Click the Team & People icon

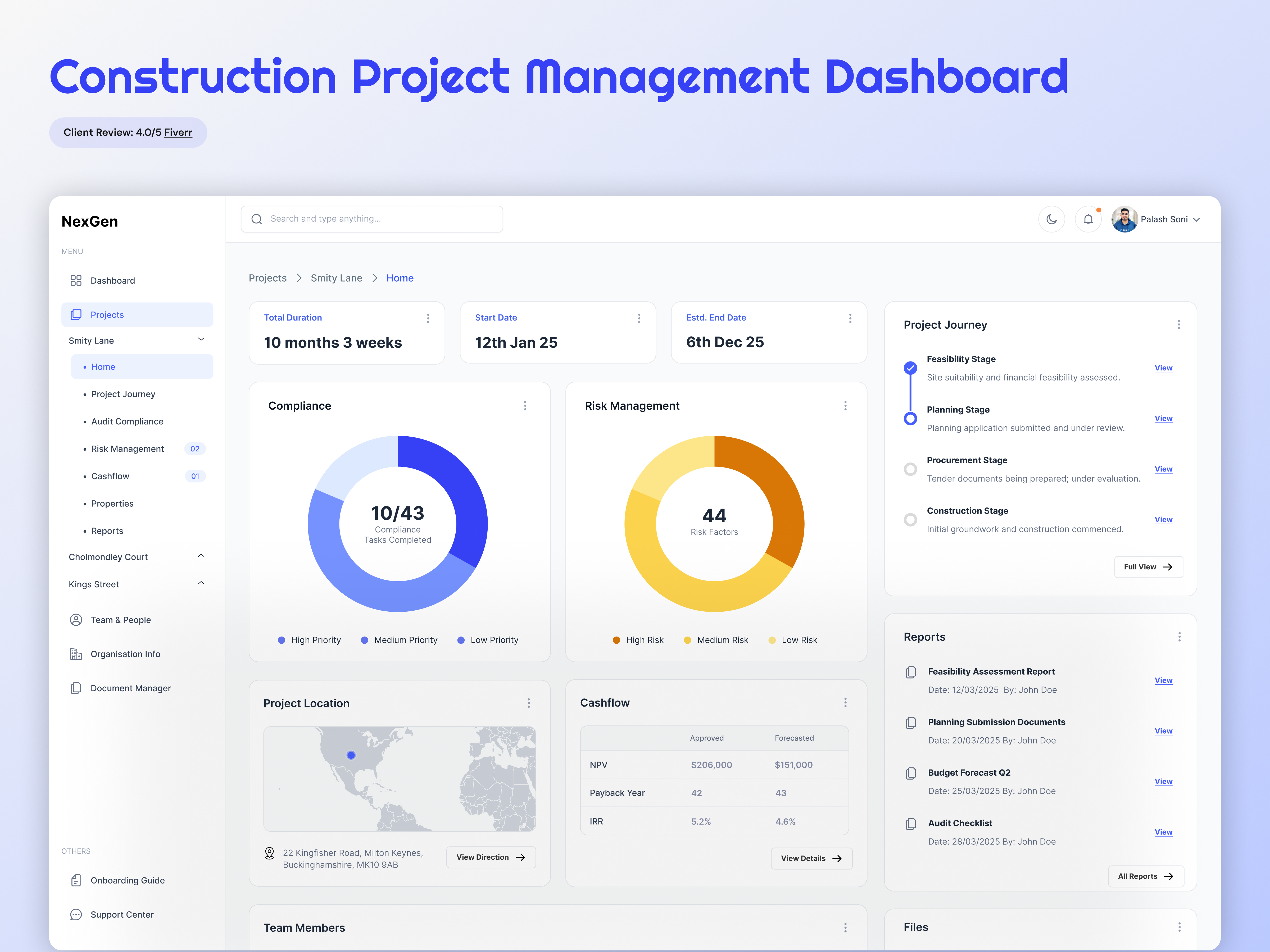[76, 620]
